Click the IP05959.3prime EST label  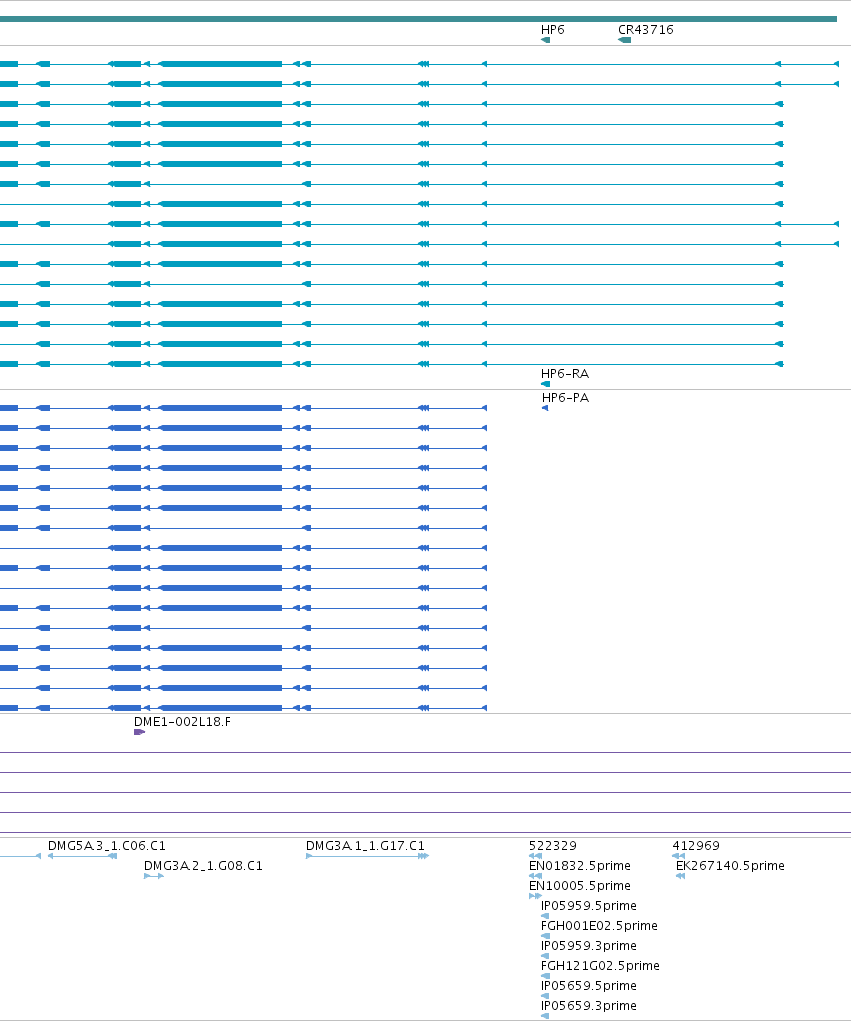tap(589, 945)
